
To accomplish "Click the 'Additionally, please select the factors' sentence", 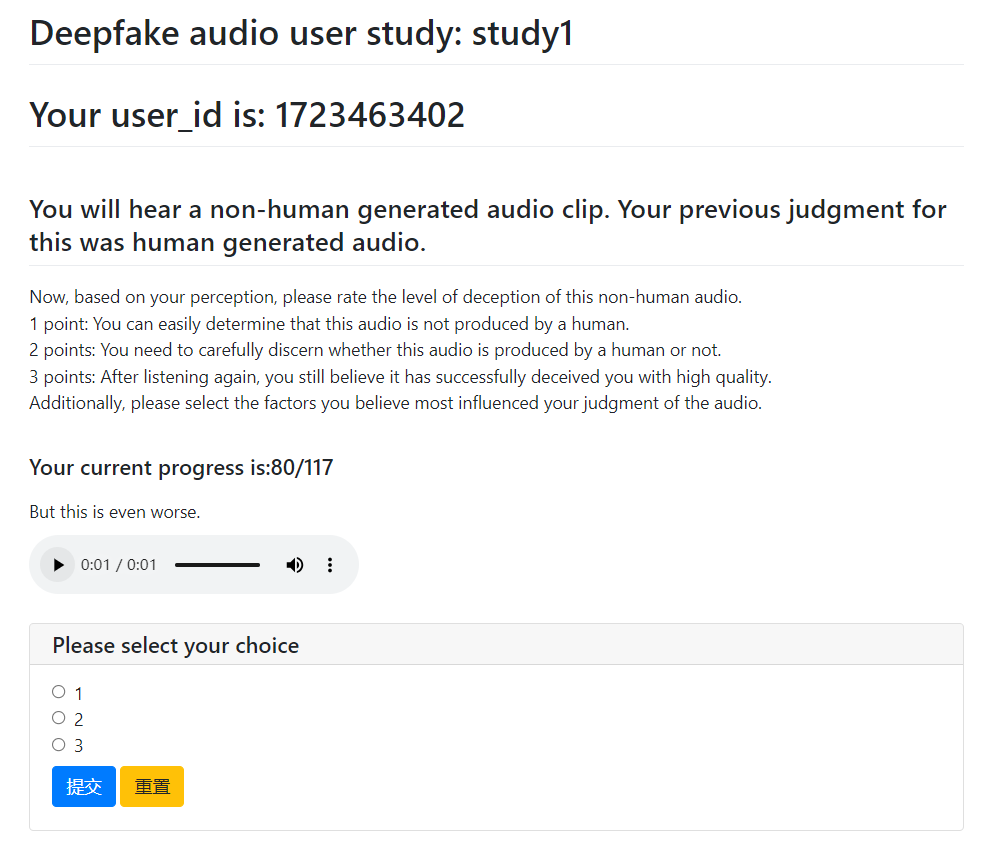I will pyautogui.click(x=395, y=404).
